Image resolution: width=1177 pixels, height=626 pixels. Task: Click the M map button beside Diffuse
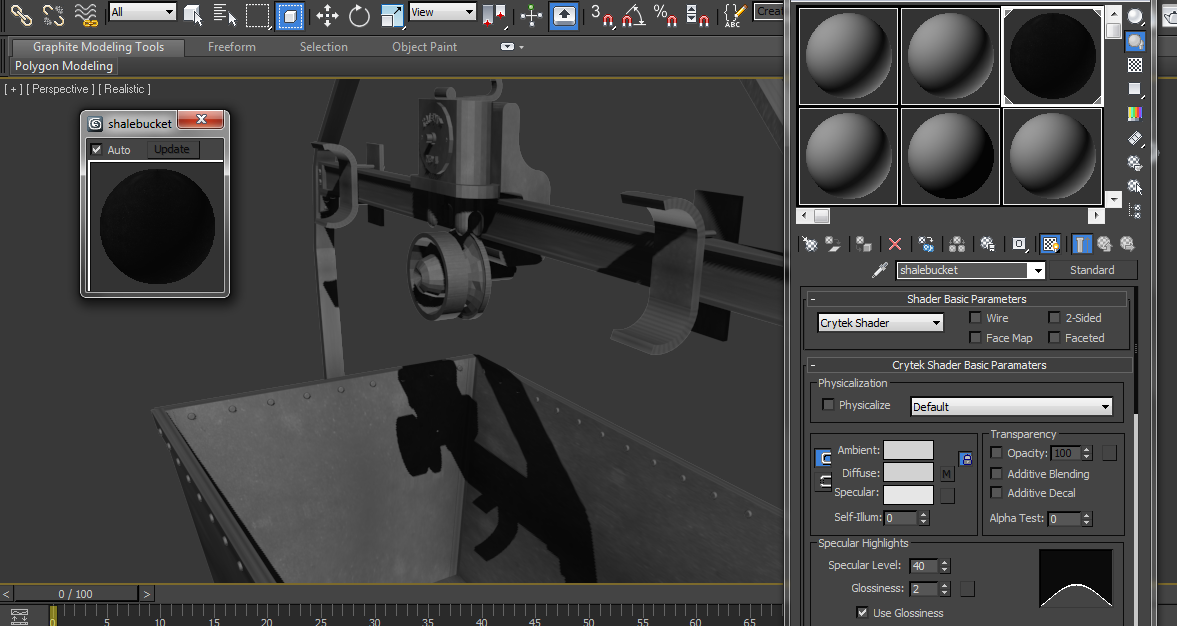[947, 474]
